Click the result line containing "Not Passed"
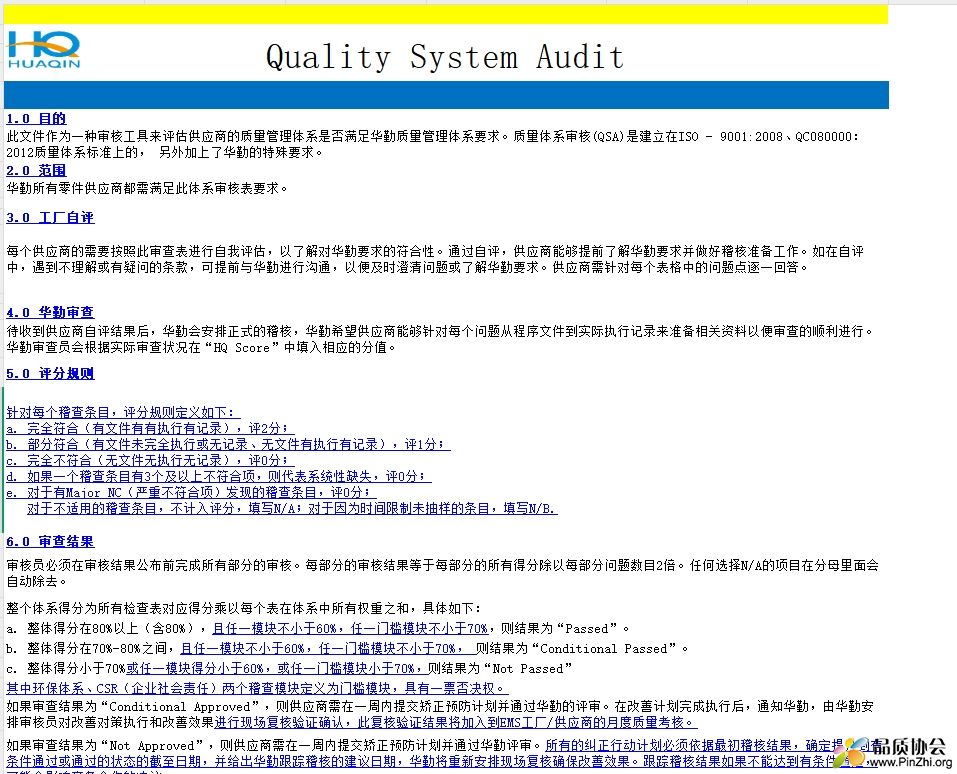 [289, 668]
